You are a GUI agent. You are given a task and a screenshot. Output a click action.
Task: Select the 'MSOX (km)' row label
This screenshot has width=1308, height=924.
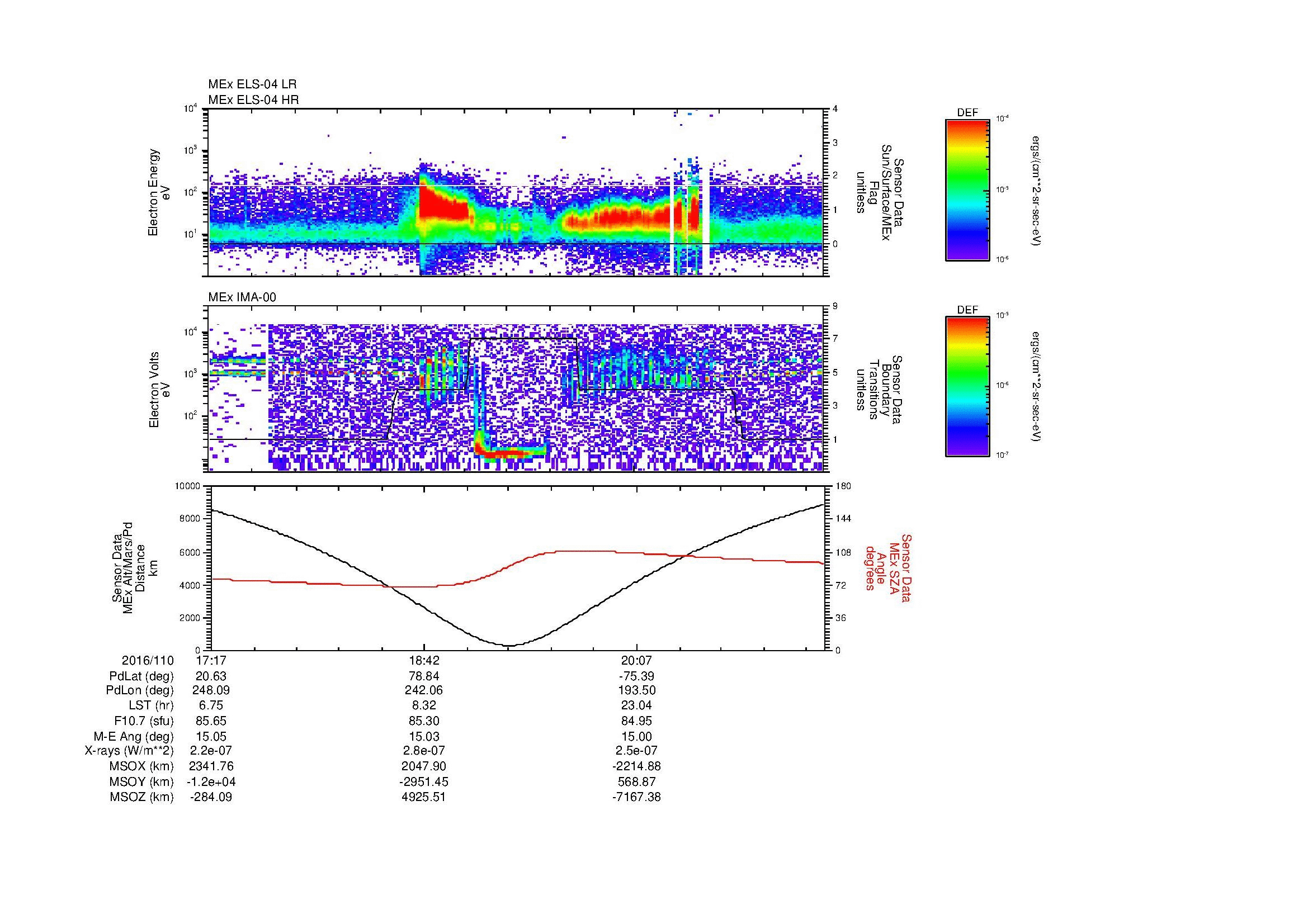[141, 766]
